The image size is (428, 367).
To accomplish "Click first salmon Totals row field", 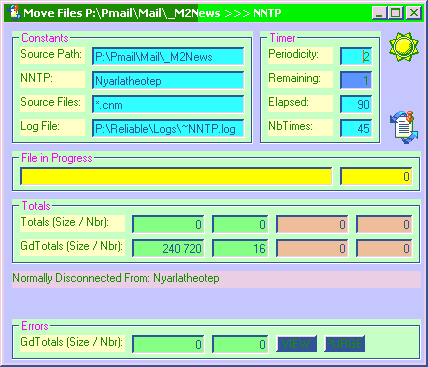I will pos(312,224).
